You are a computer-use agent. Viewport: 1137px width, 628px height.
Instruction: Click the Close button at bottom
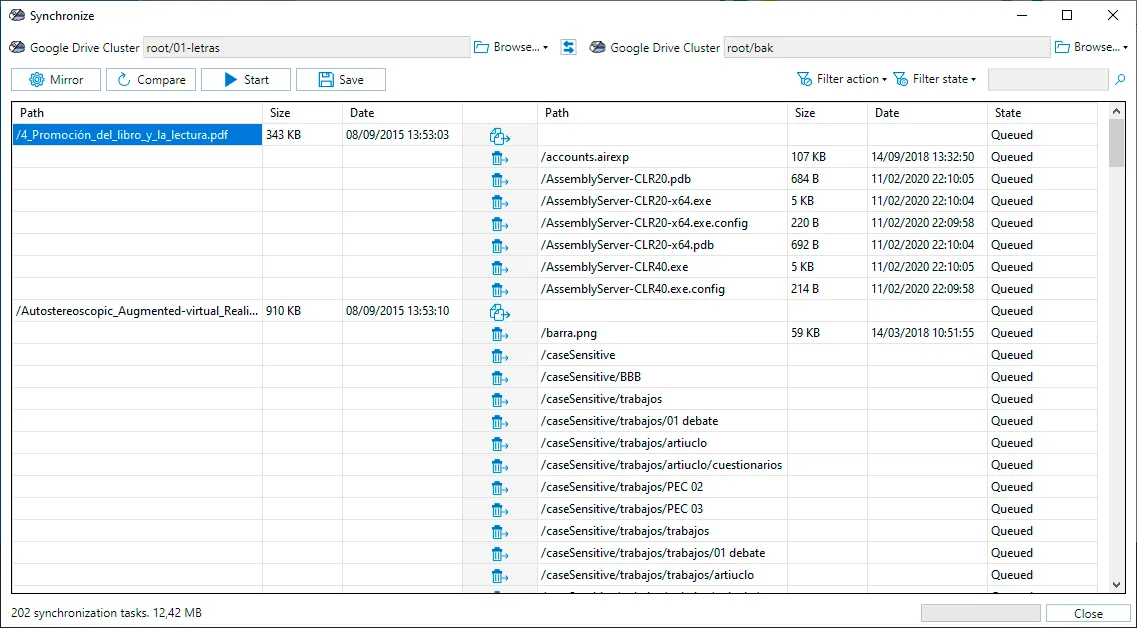(1088, 613)
